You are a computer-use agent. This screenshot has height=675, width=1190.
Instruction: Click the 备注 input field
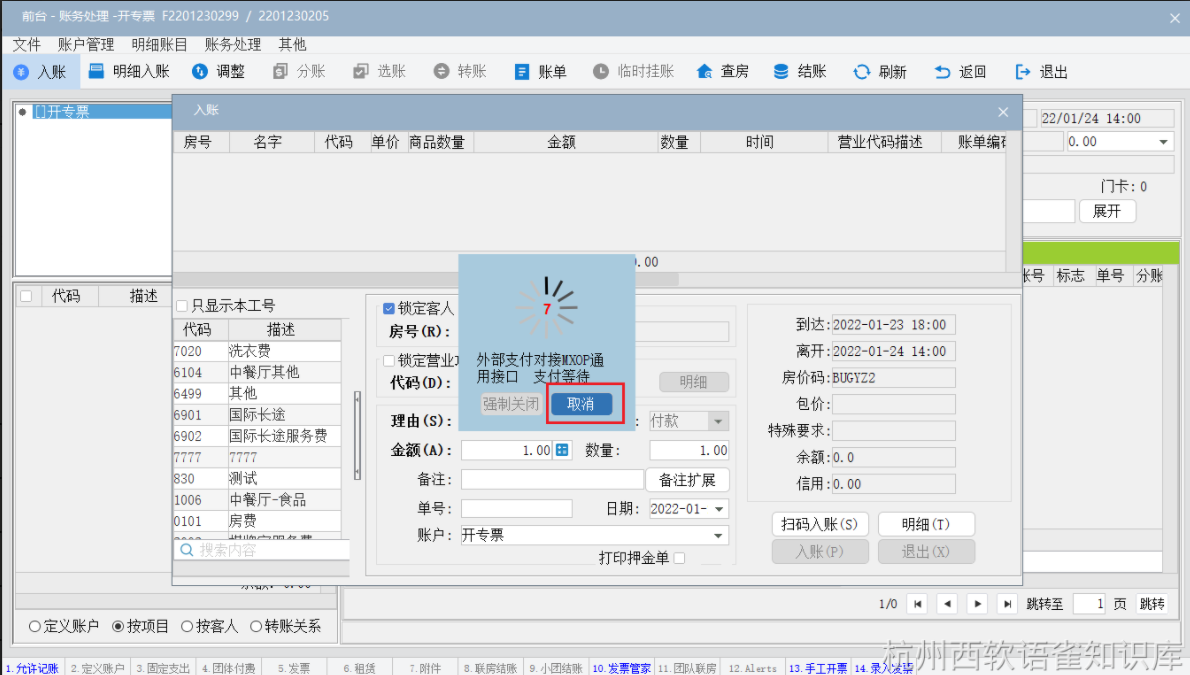pos(552,480)
